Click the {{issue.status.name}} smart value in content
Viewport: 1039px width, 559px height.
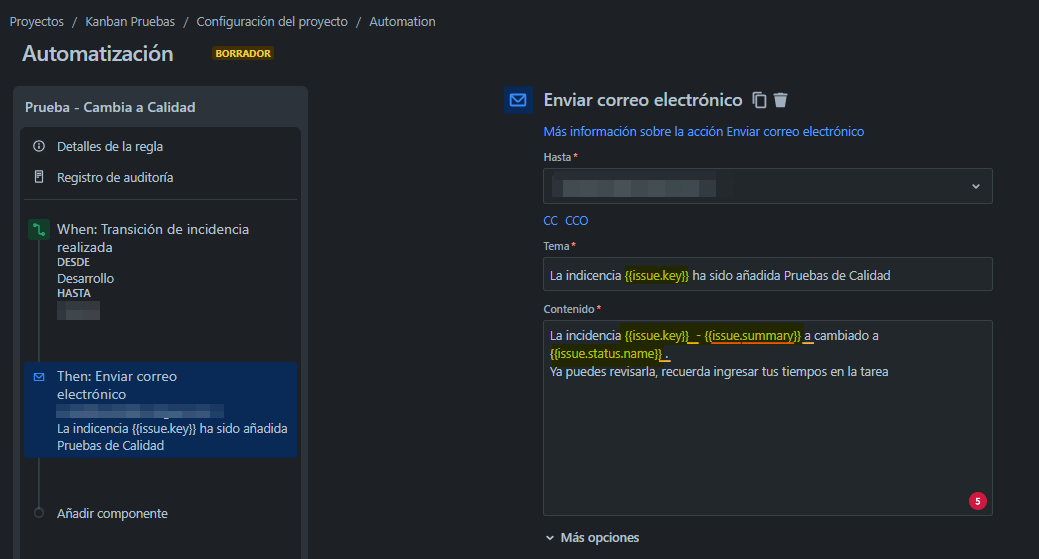pyautogui.click(x=606, y=354)
